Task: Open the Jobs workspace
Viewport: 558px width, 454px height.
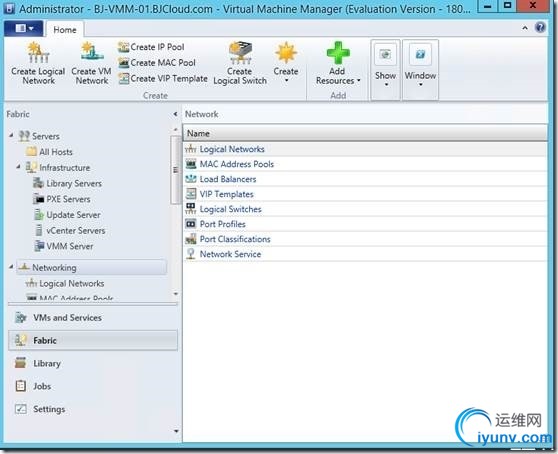Action: click(93, 386)
